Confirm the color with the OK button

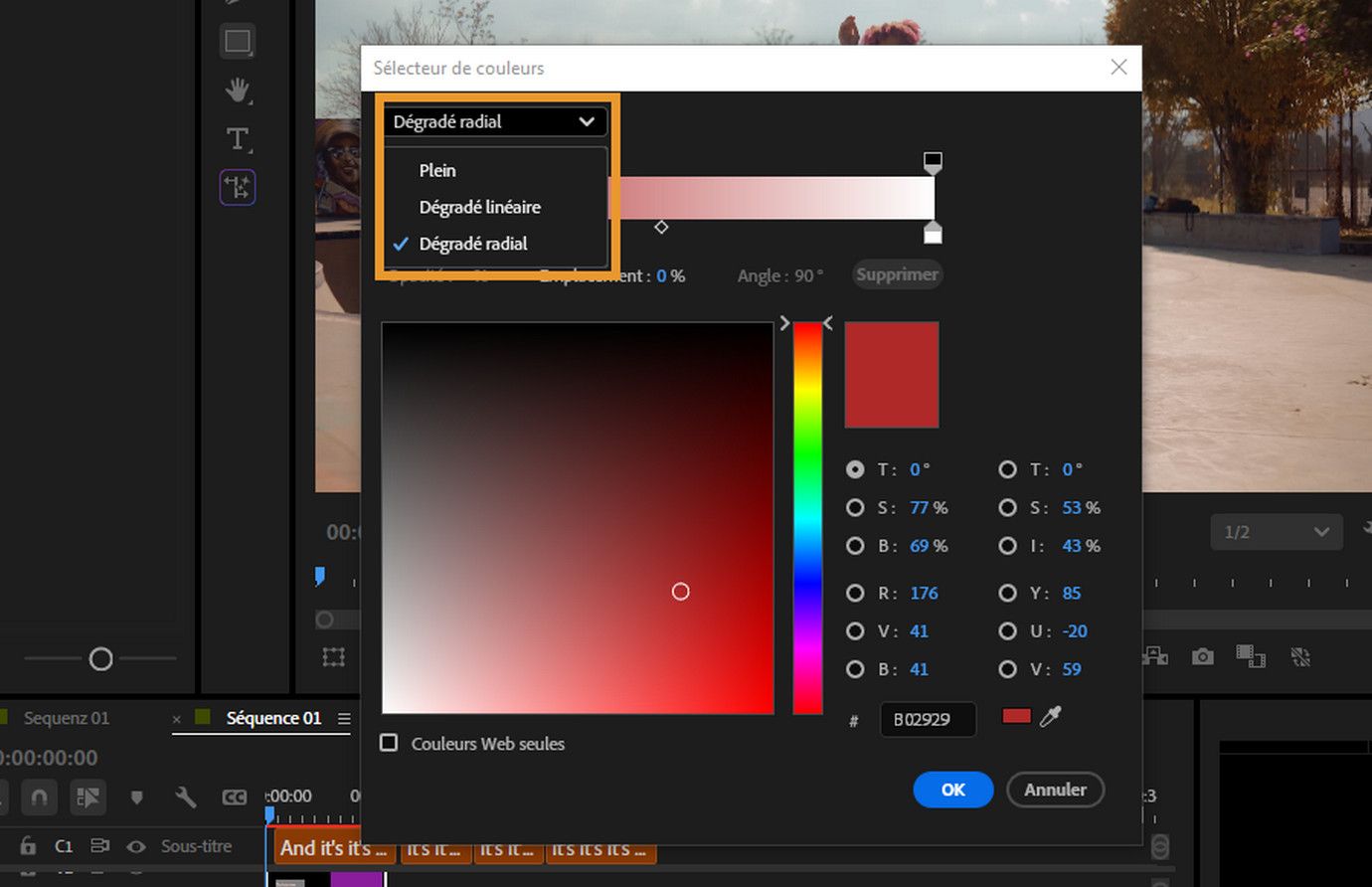click(952, 790)
